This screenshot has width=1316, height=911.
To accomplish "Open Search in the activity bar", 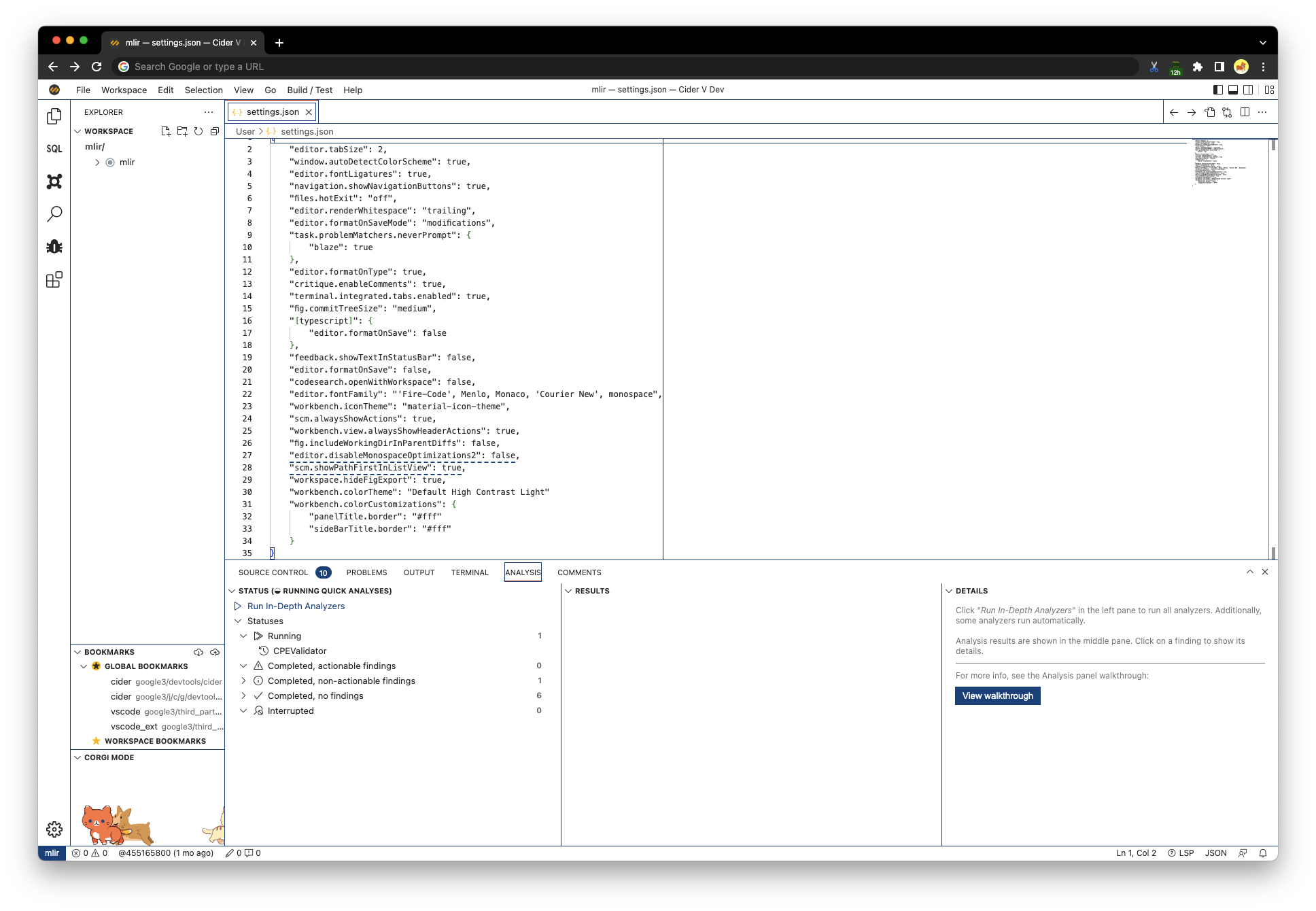I will coord(54,213).
